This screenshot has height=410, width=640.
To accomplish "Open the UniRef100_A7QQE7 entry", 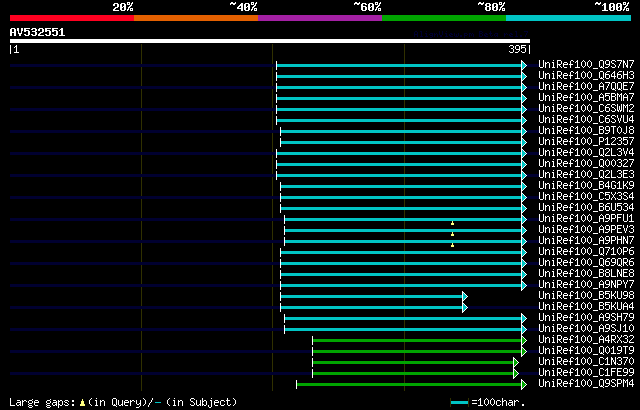I will pyautogui.click(x=586, y=86).
